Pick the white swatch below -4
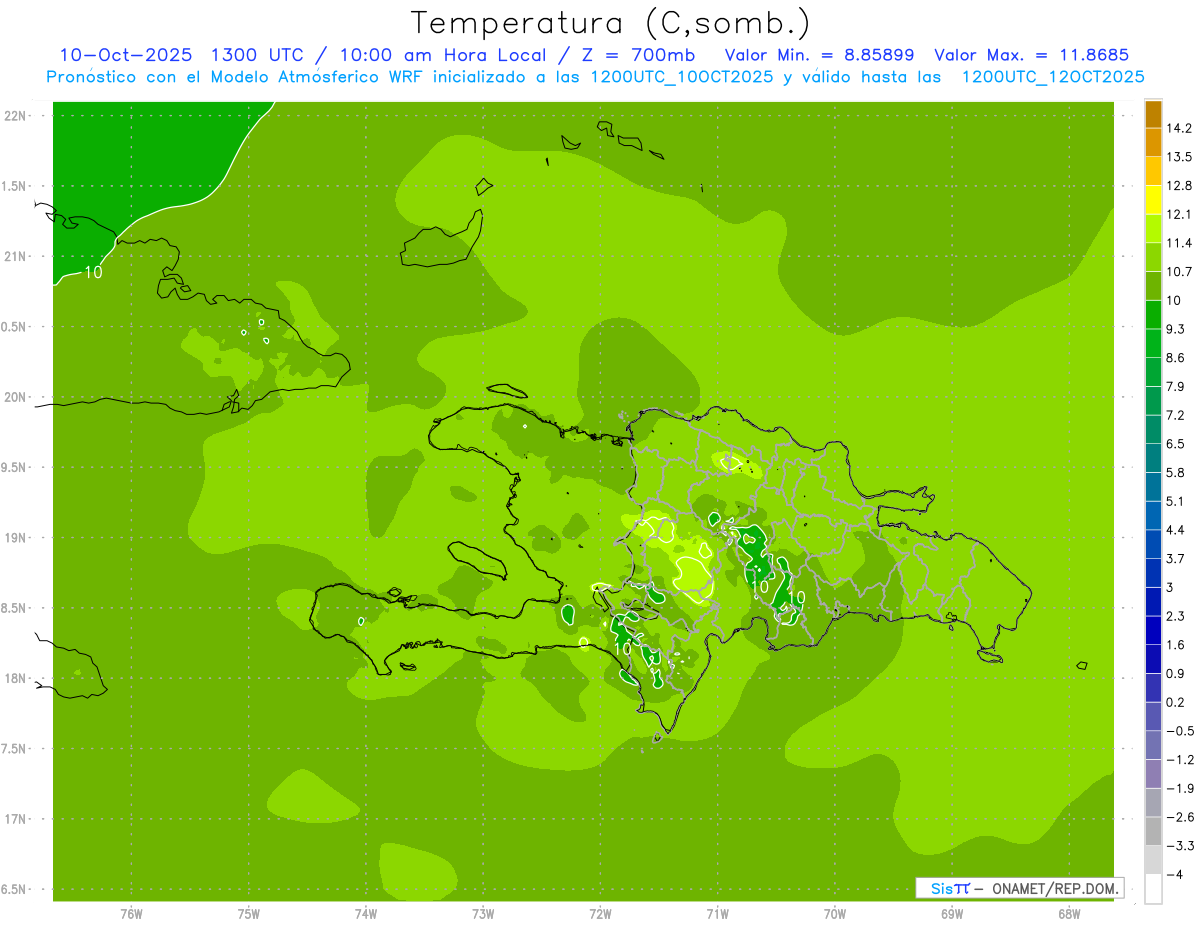Screen dimensions: 1200x927 click(1153, 889)
